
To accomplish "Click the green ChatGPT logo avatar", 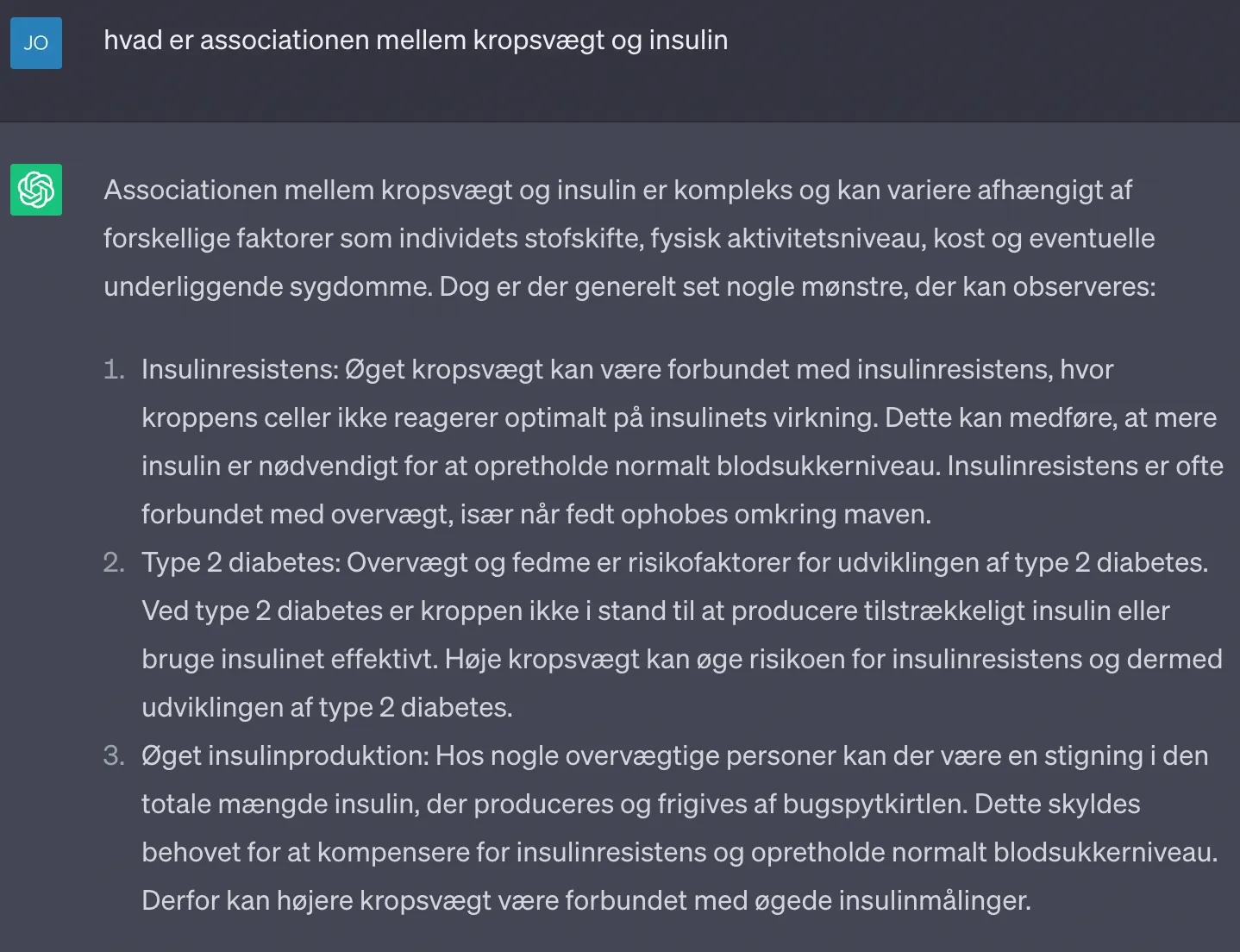I will coord(36,189).
